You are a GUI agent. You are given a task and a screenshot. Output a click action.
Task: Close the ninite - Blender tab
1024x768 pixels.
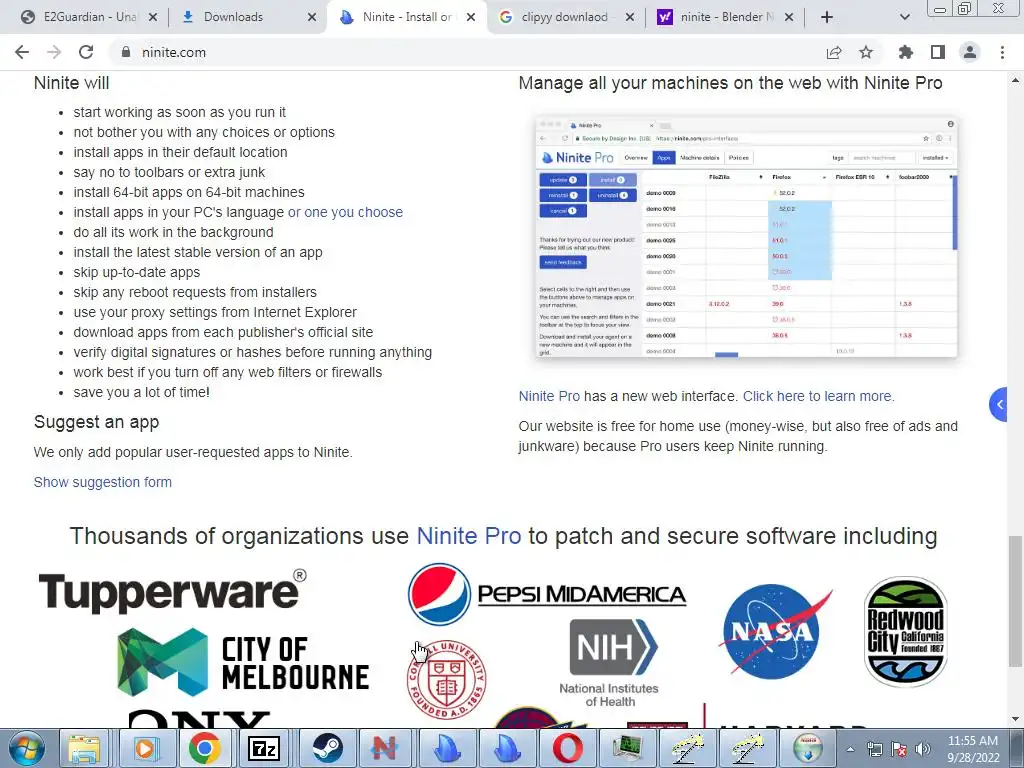pos(789,17)
